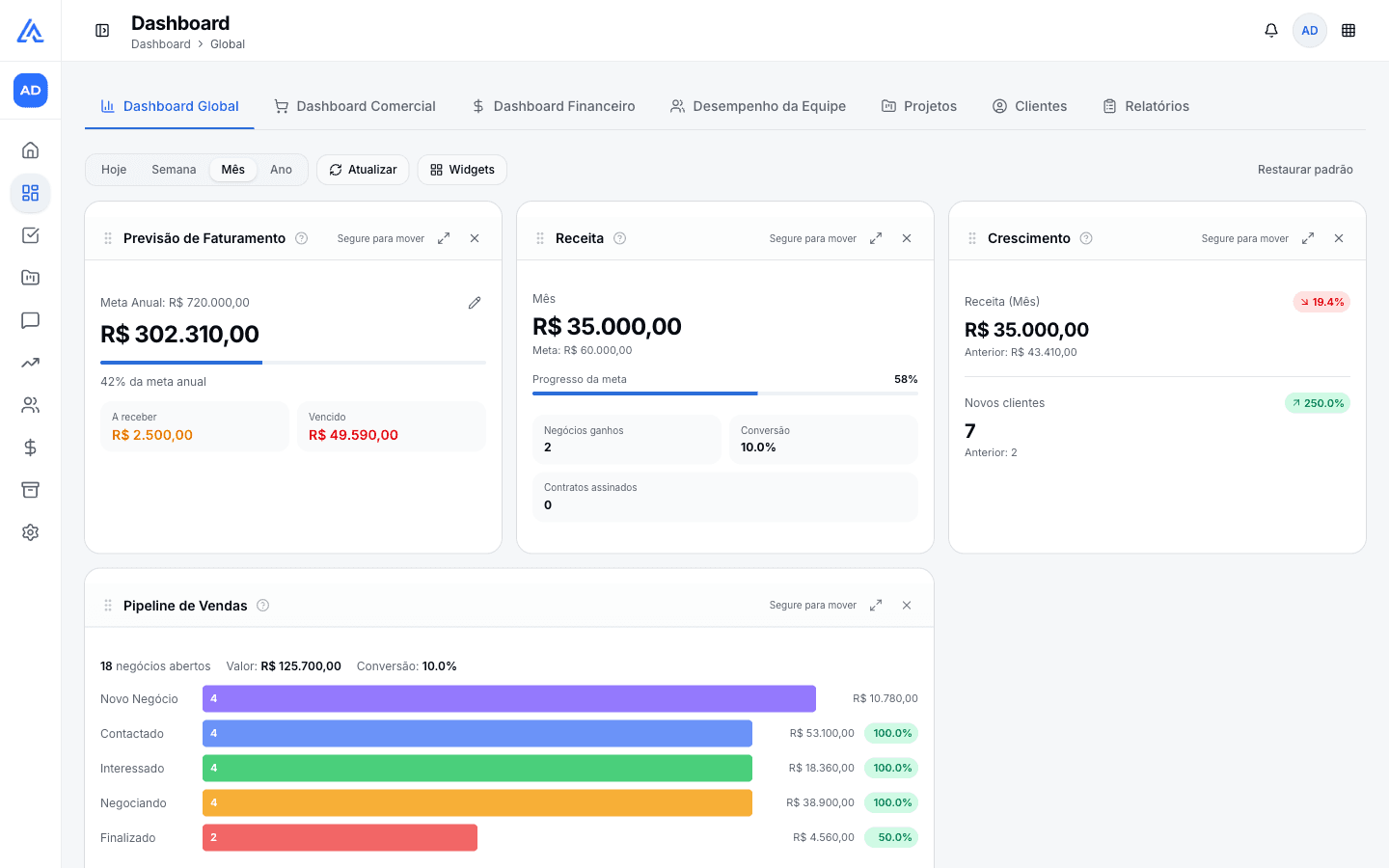Click the green Interessado pipeline bar
The width and height of the screenshot is (1389, 868).
tap(477, 769)
